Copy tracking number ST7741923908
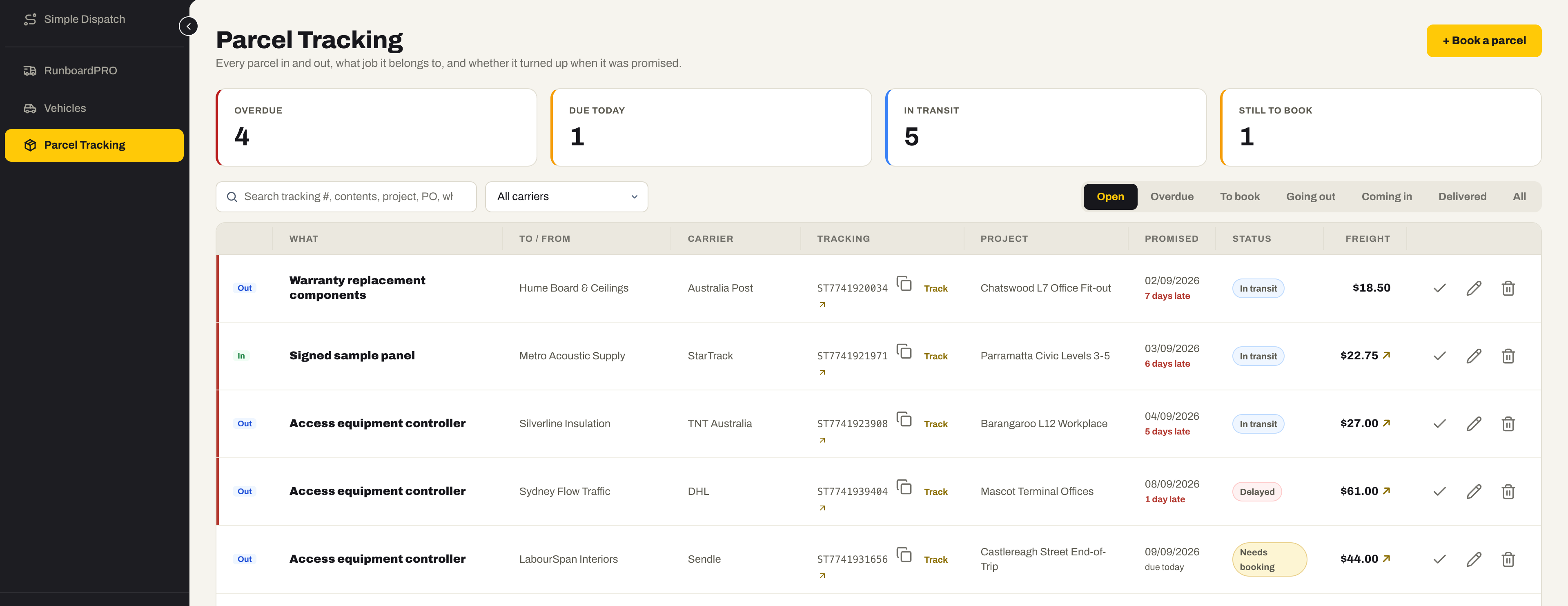 click(904, 419)
